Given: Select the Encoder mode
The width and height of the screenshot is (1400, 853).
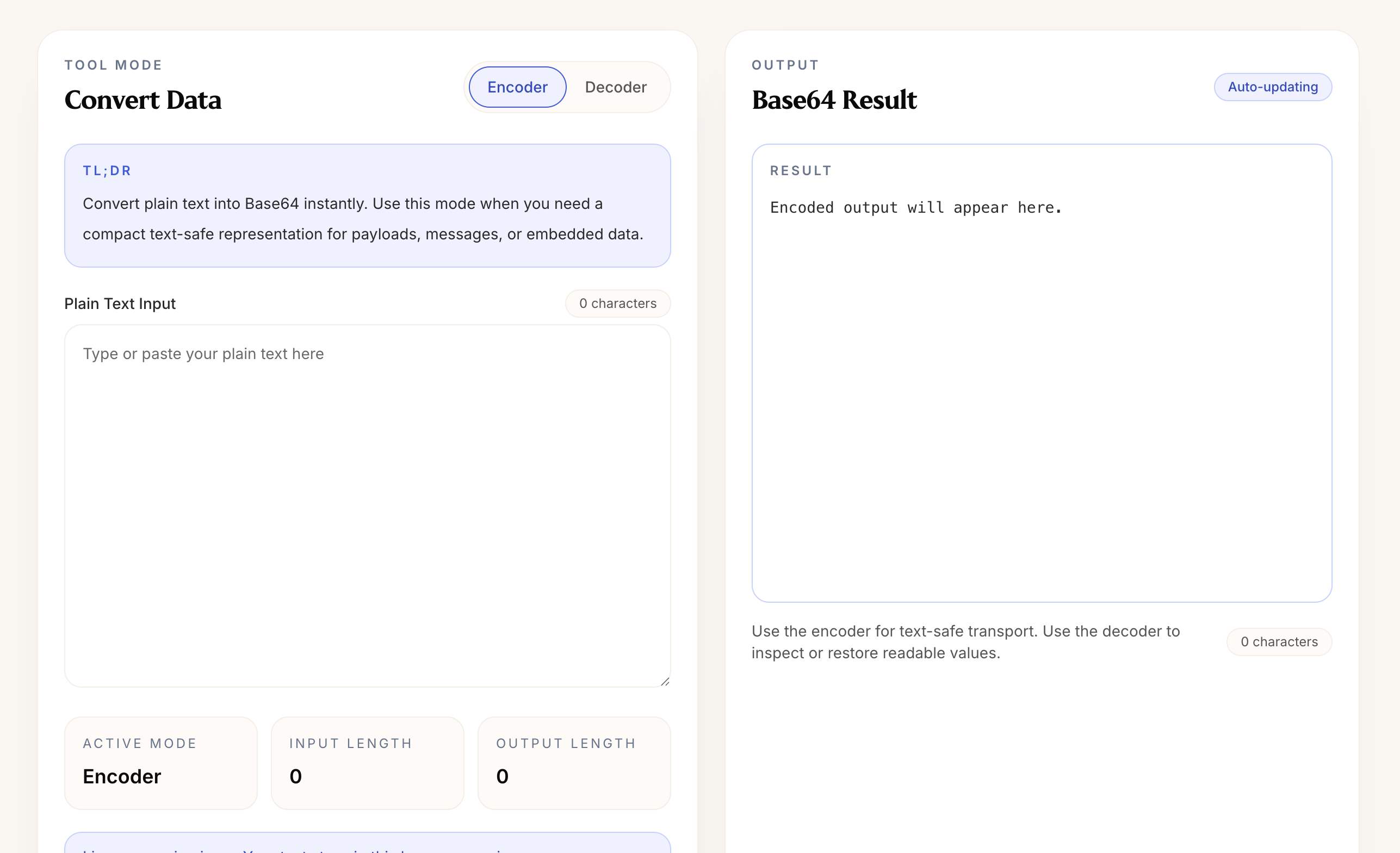Looking at the screenshot, I should (x=517, y=86).
